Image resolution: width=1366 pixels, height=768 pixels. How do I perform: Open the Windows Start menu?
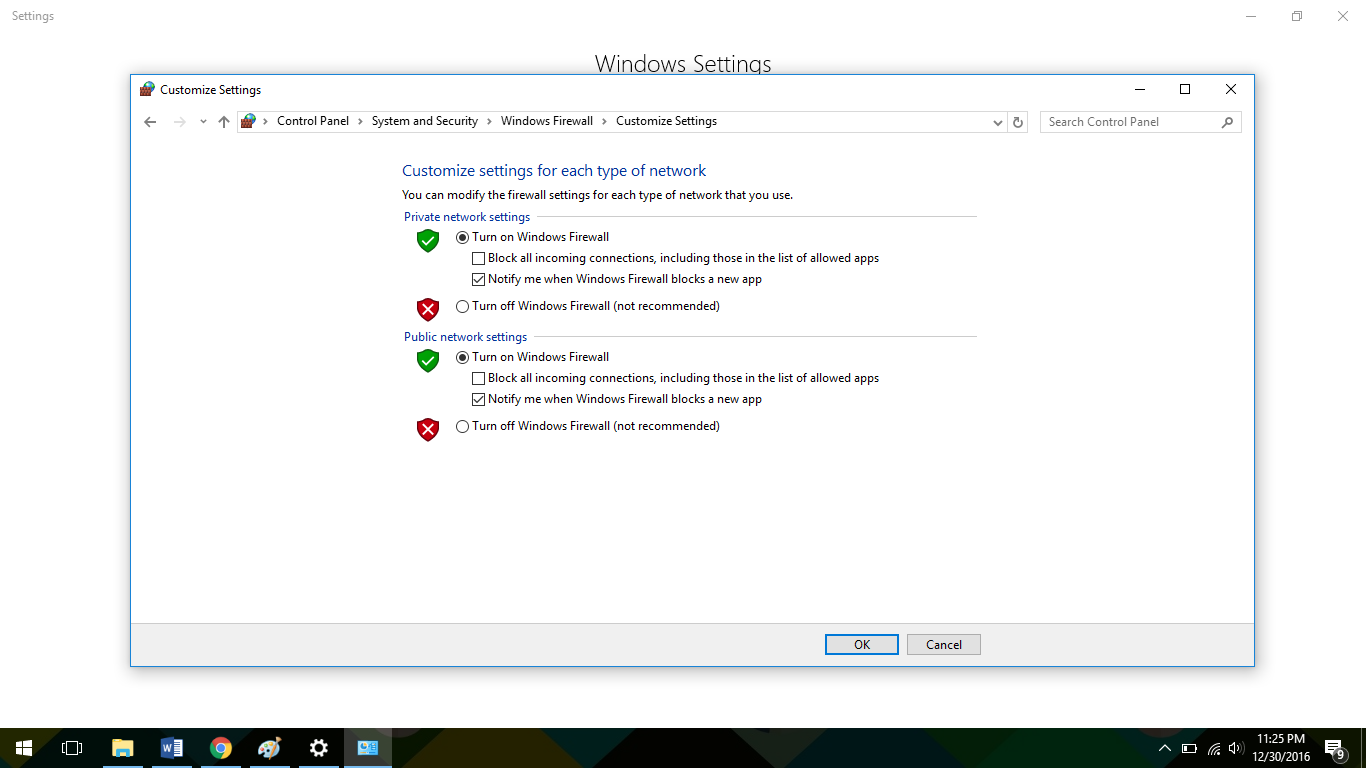[x=24, y=748]
